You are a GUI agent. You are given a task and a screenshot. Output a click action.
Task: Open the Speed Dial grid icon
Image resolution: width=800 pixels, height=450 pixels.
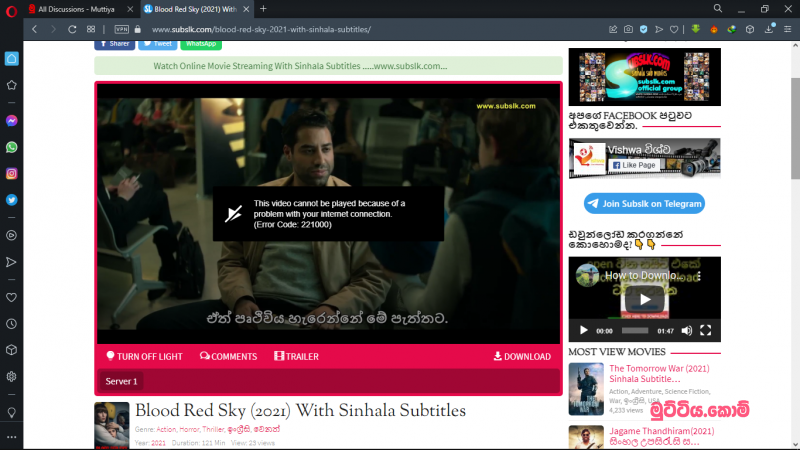(91, 30)
